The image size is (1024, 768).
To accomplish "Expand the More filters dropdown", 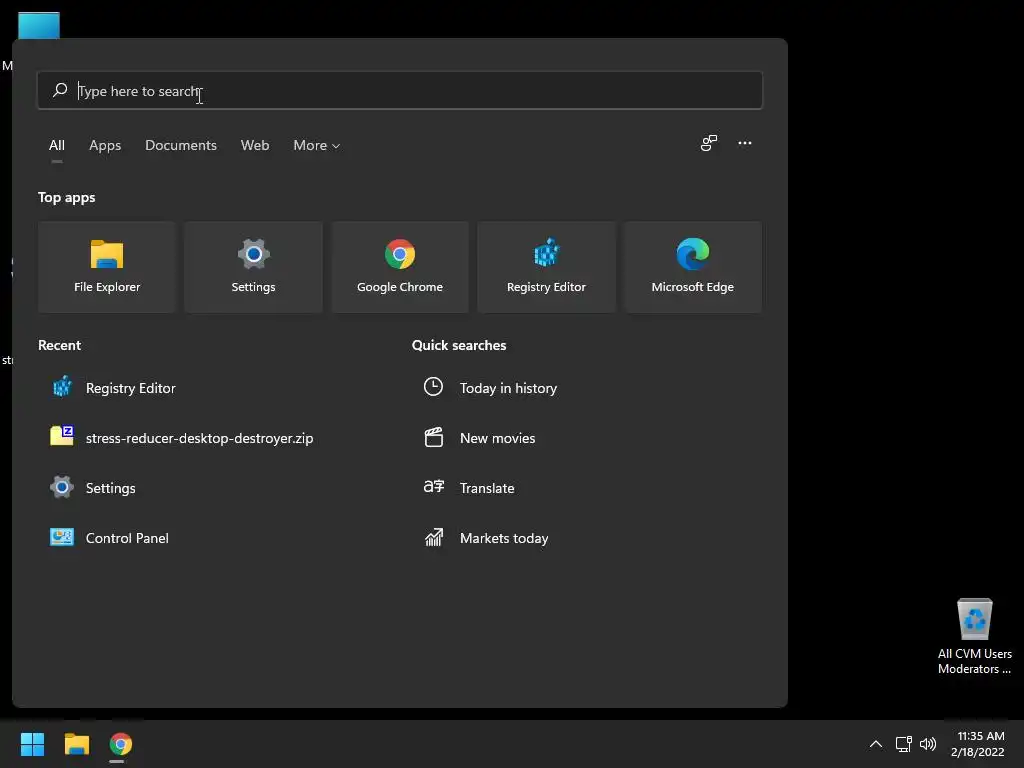I will pyautogui.click(x=317, y=145).
